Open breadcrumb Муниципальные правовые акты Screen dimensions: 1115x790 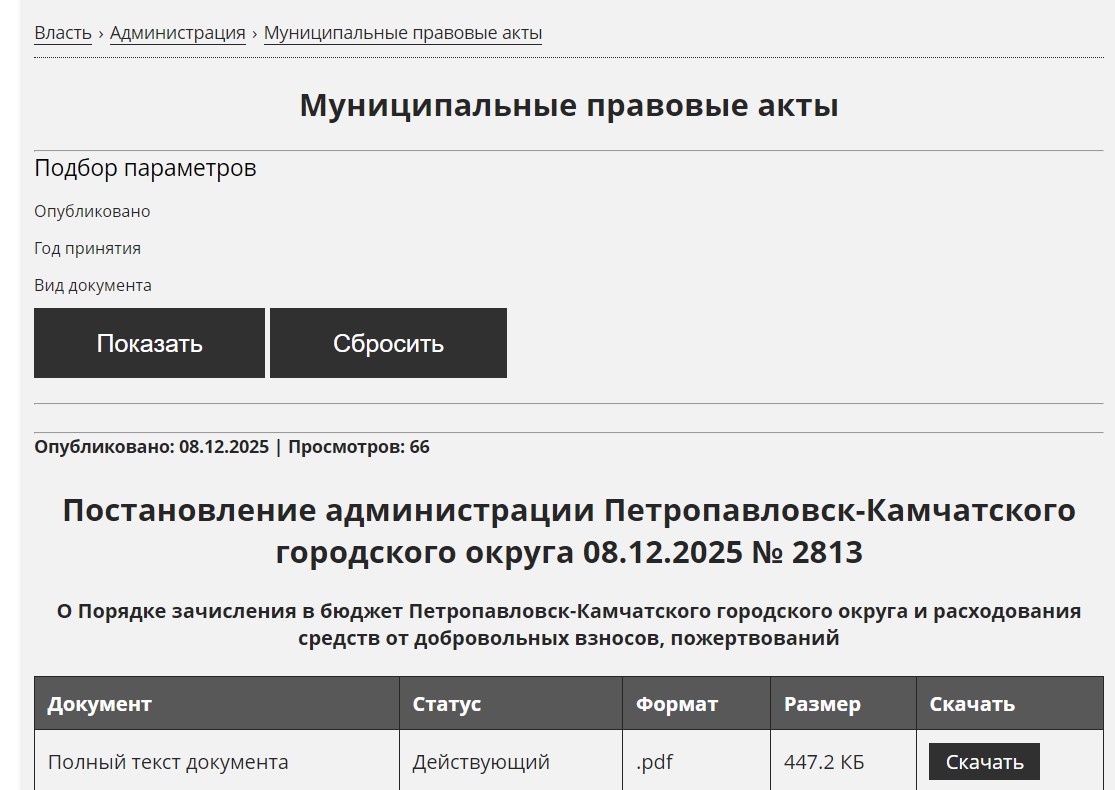tap(402, 33)
